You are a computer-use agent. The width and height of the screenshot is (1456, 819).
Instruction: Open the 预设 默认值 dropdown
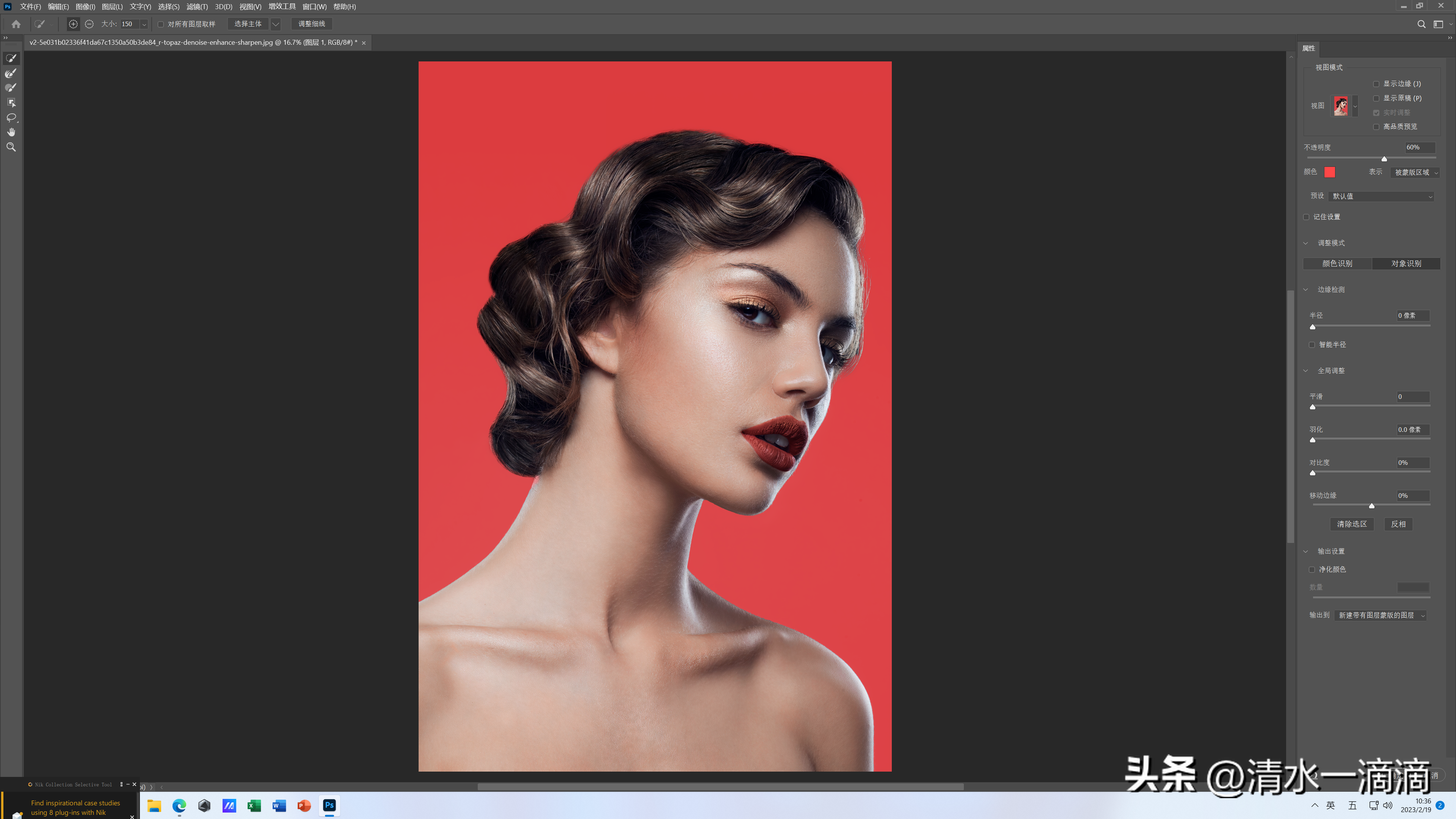click(x=1381, y=196)
